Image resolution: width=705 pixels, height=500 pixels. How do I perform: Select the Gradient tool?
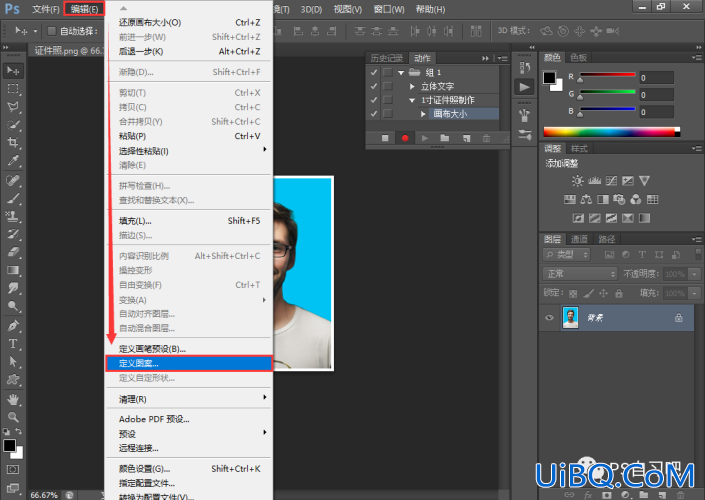[13, 270]
